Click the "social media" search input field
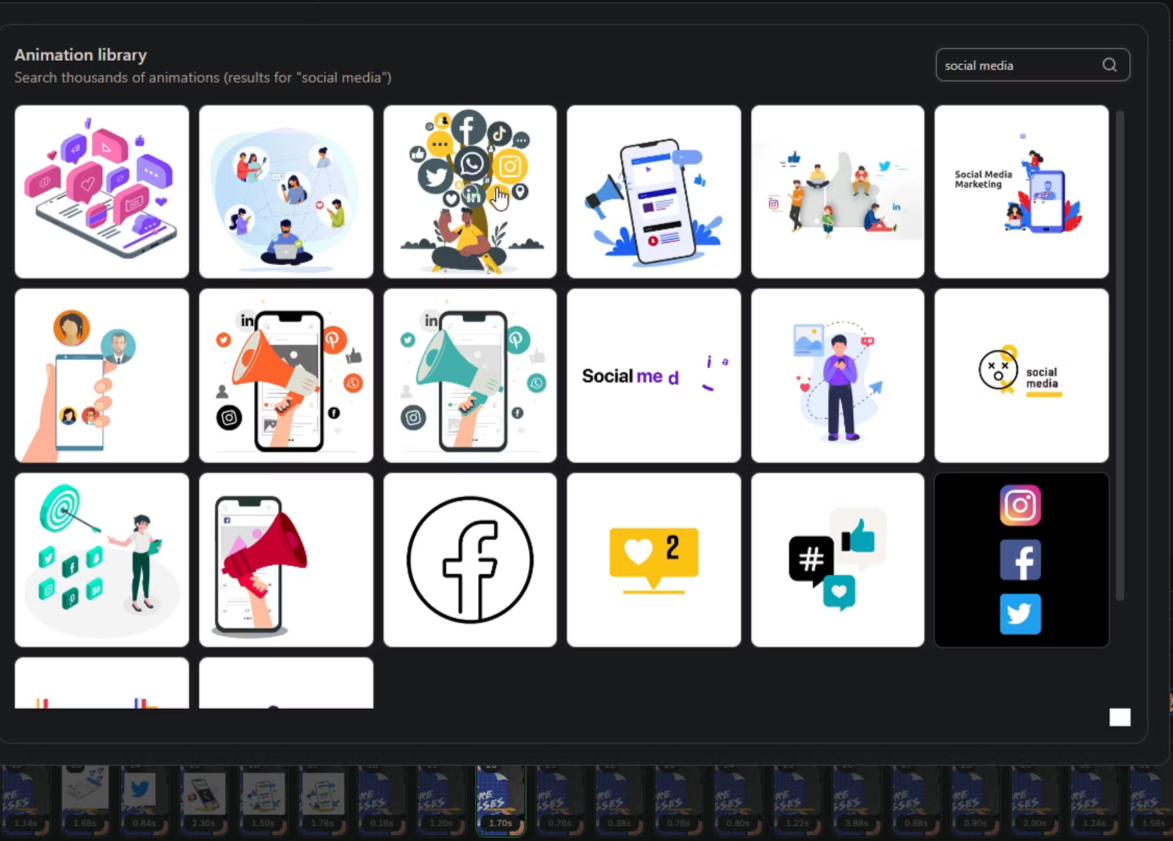 coord(1015,65)
